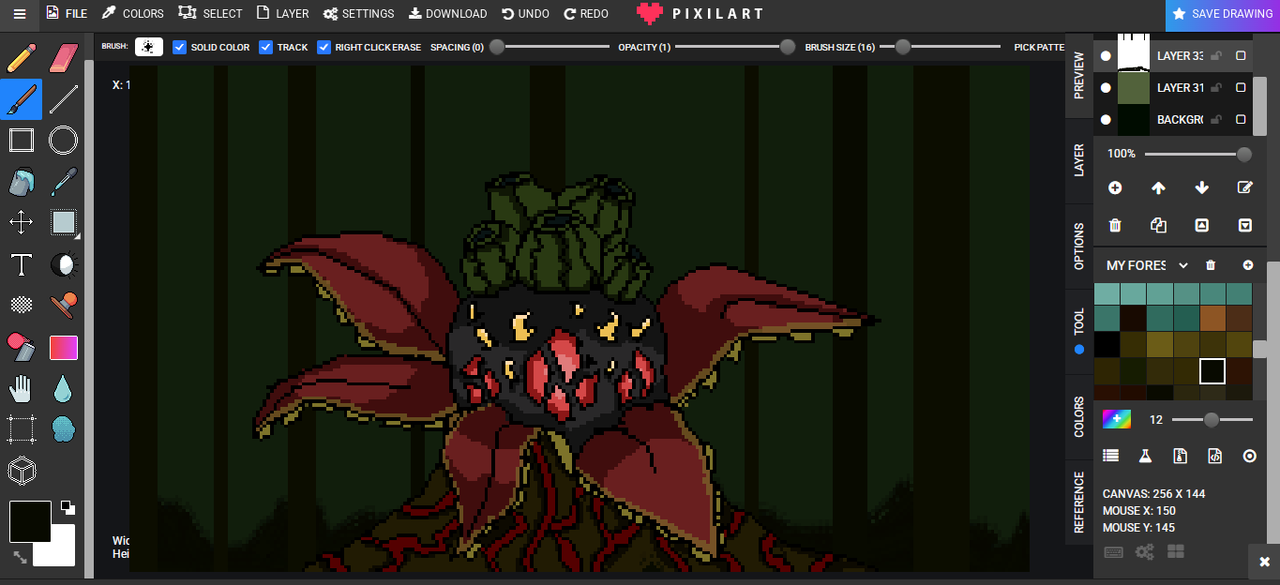Select the Smudge blob tool

(63, 430)
